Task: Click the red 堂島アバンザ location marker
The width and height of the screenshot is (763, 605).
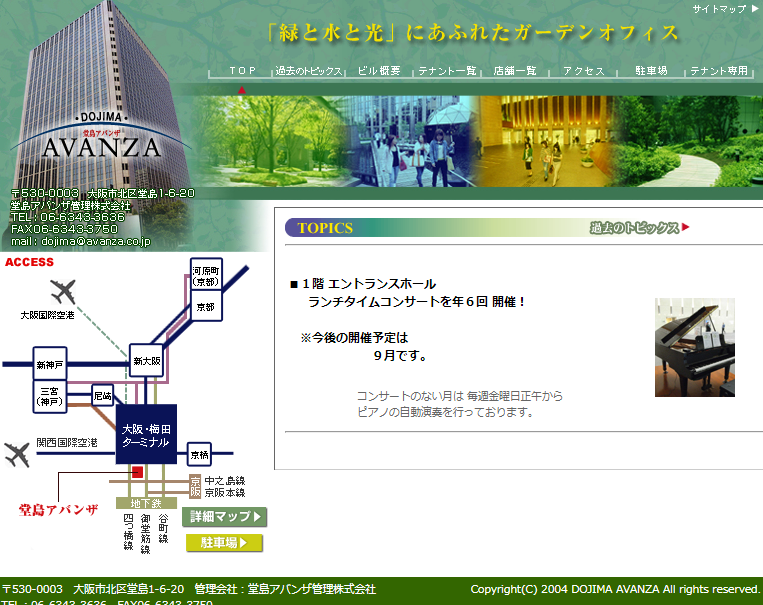Action: [x=138, y=472]
